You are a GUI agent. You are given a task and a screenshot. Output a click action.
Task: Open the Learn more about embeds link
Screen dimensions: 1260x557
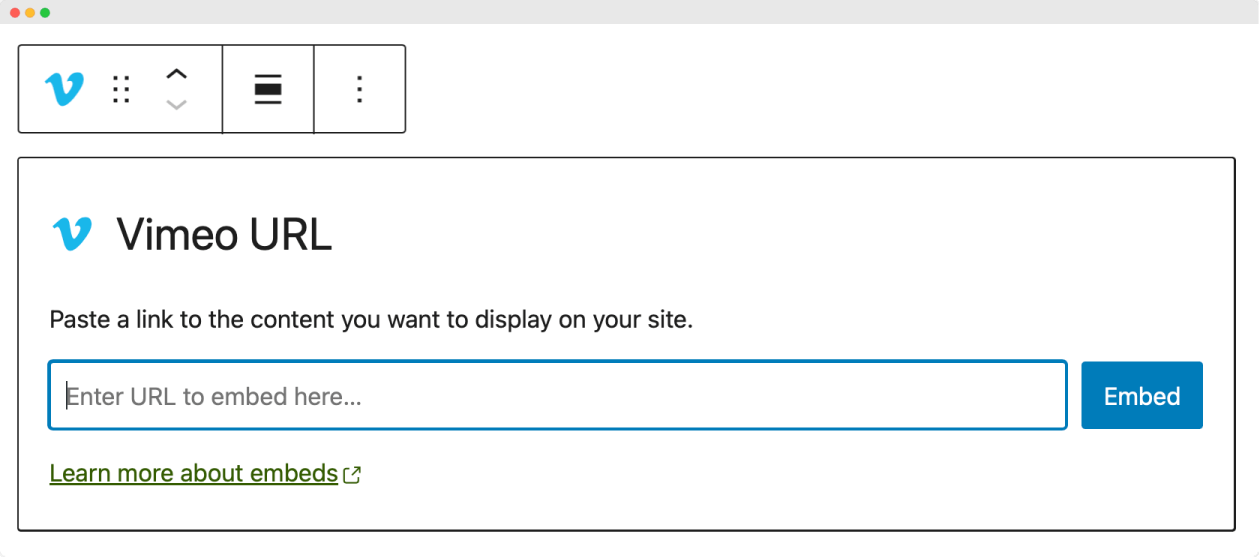pyautogui.click(x=194, y=473)
